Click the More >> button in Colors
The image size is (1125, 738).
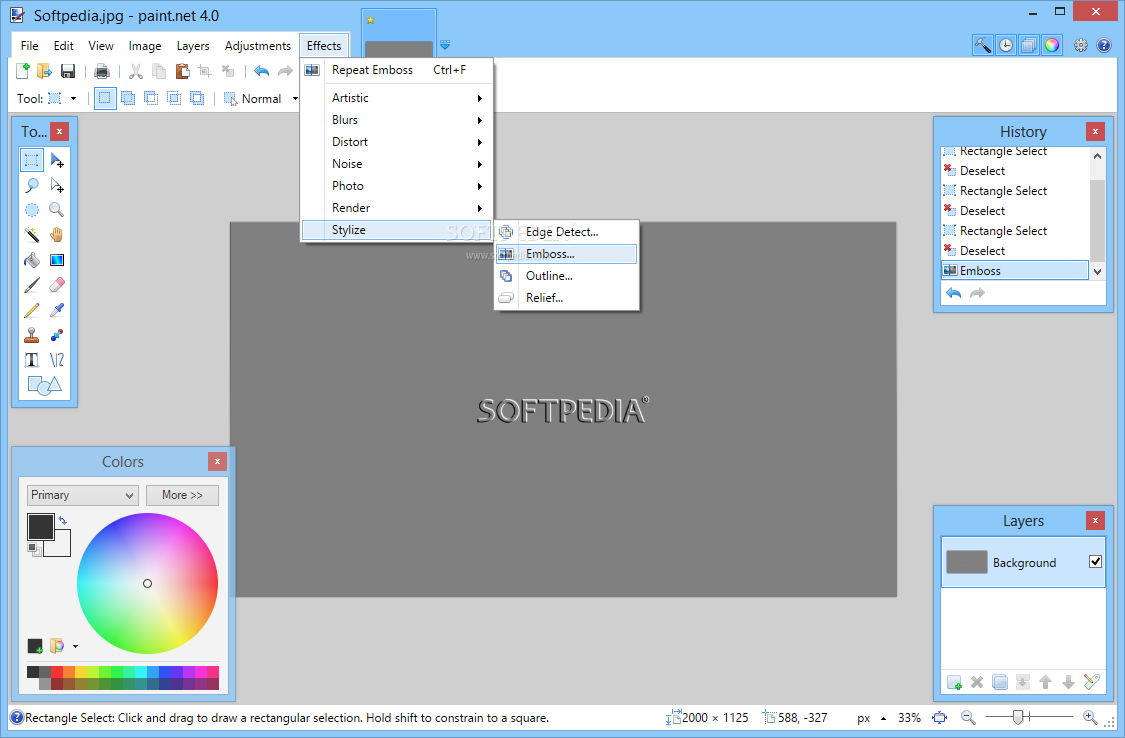(182, 495)
